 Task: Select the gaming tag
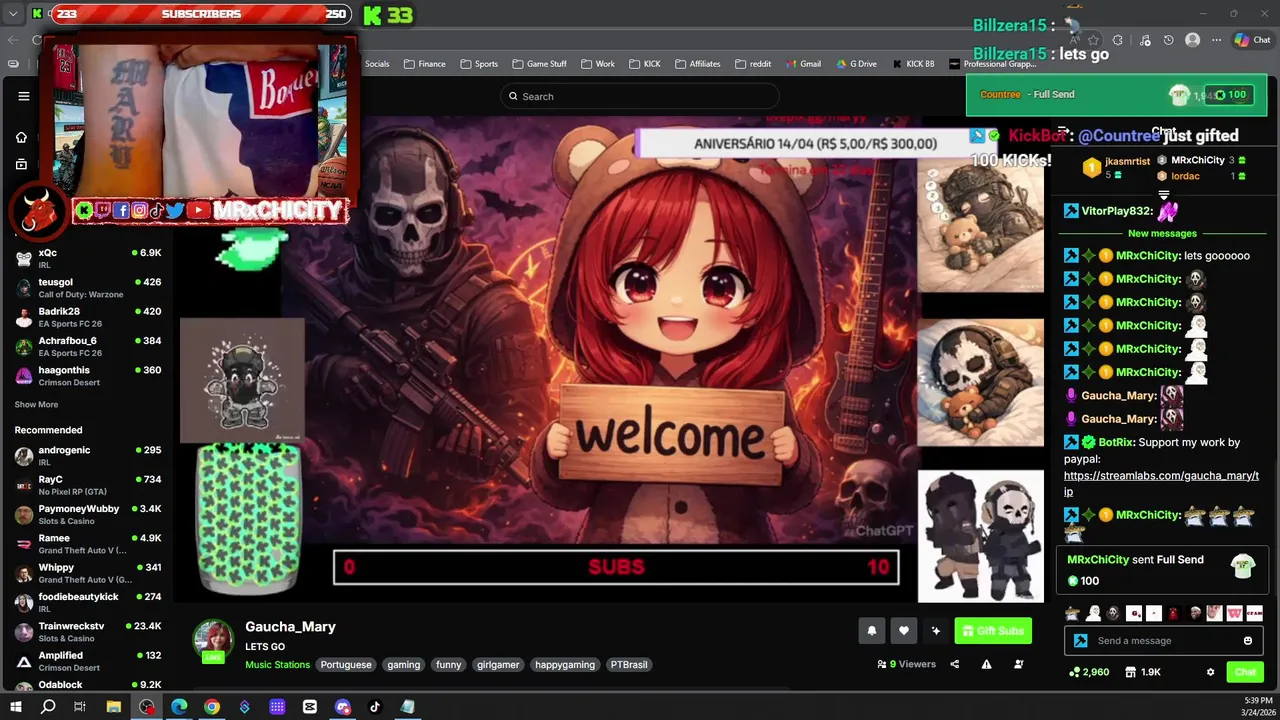[x=404, y=665]
